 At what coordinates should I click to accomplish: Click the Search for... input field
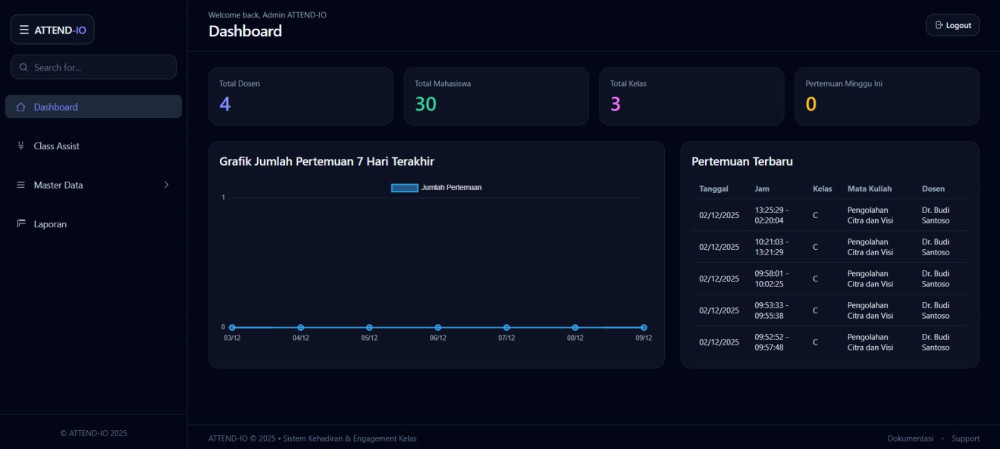pos(100,67)
